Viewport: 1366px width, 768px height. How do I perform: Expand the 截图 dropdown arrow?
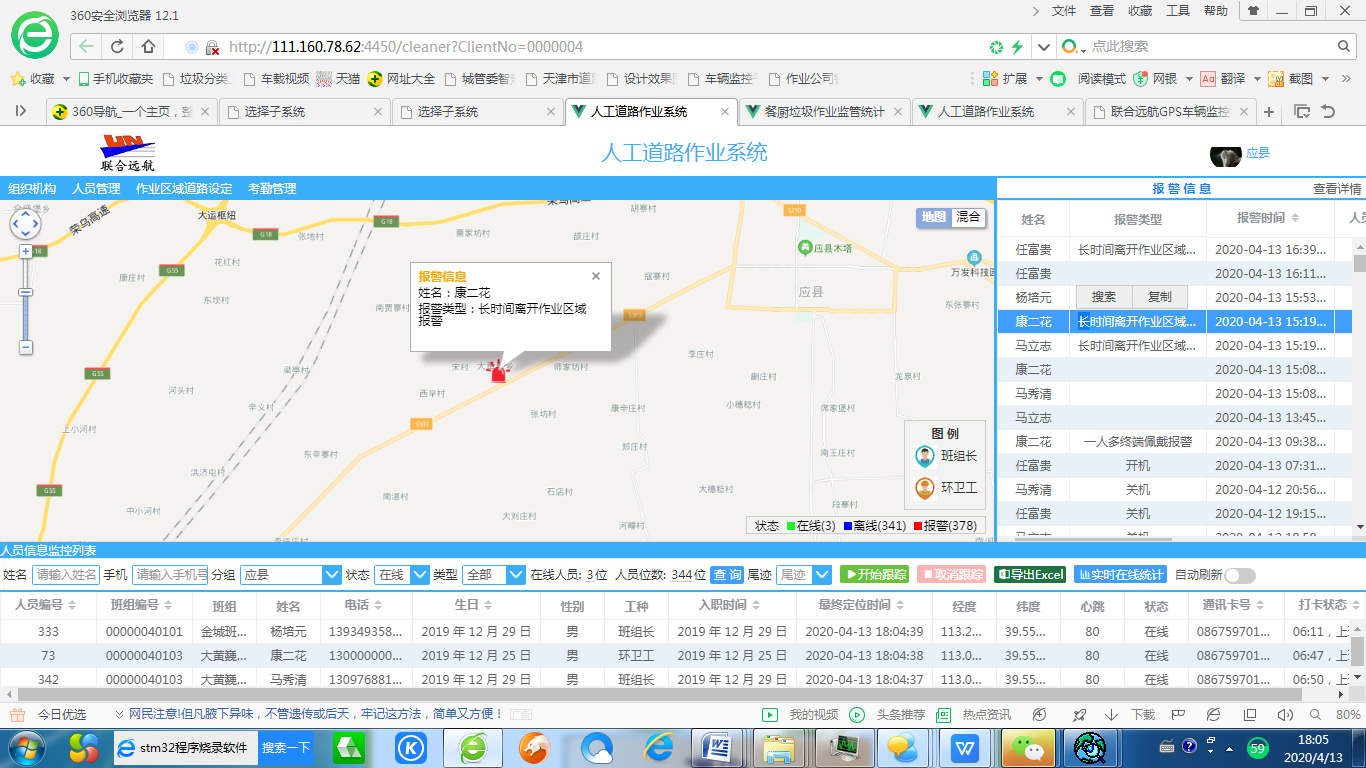1326,78
